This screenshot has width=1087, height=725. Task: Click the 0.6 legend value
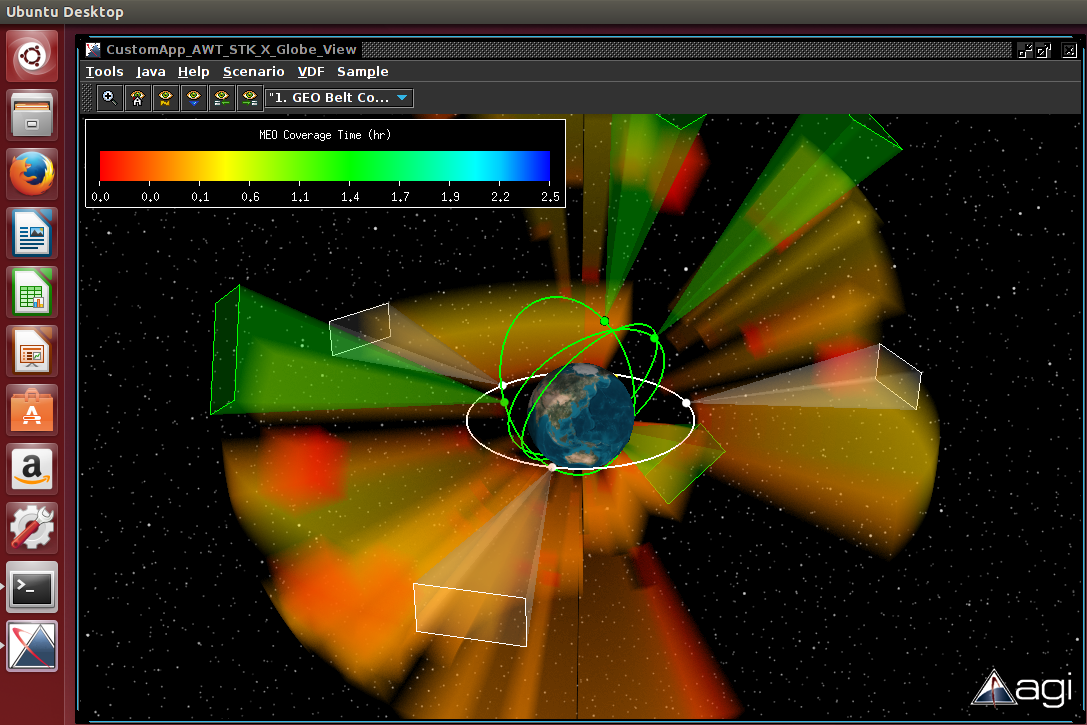pos(250,197)
